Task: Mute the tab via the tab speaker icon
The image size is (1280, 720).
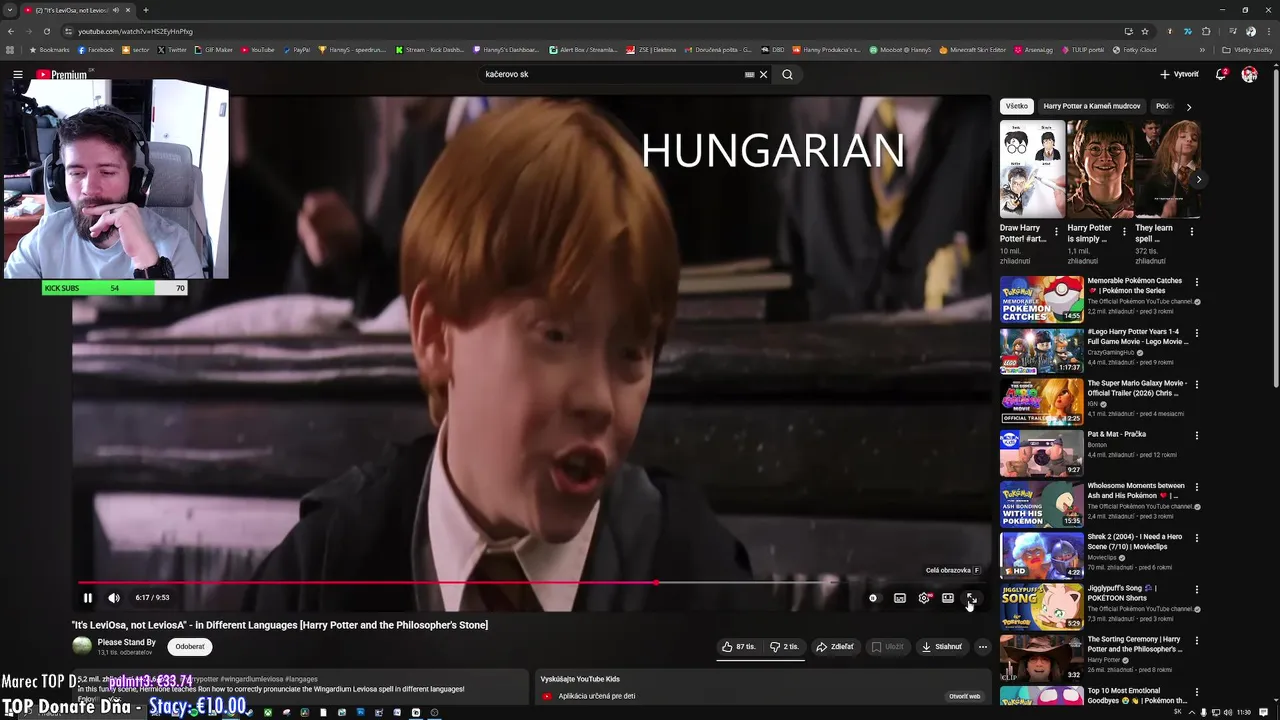Action: tap(116, 10)
